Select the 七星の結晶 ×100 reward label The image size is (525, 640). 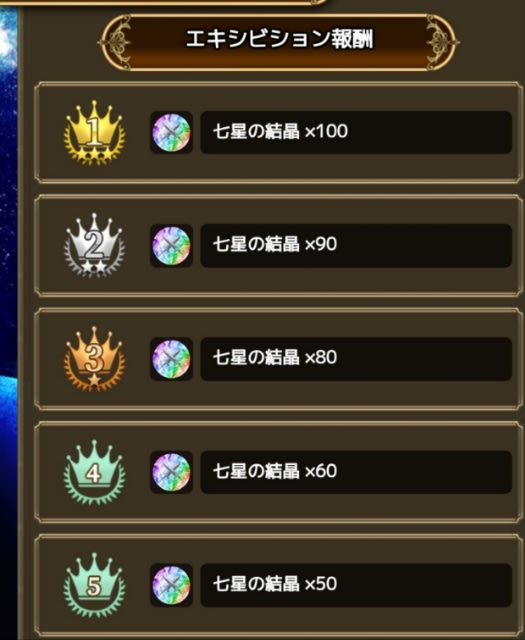[356, 132]
